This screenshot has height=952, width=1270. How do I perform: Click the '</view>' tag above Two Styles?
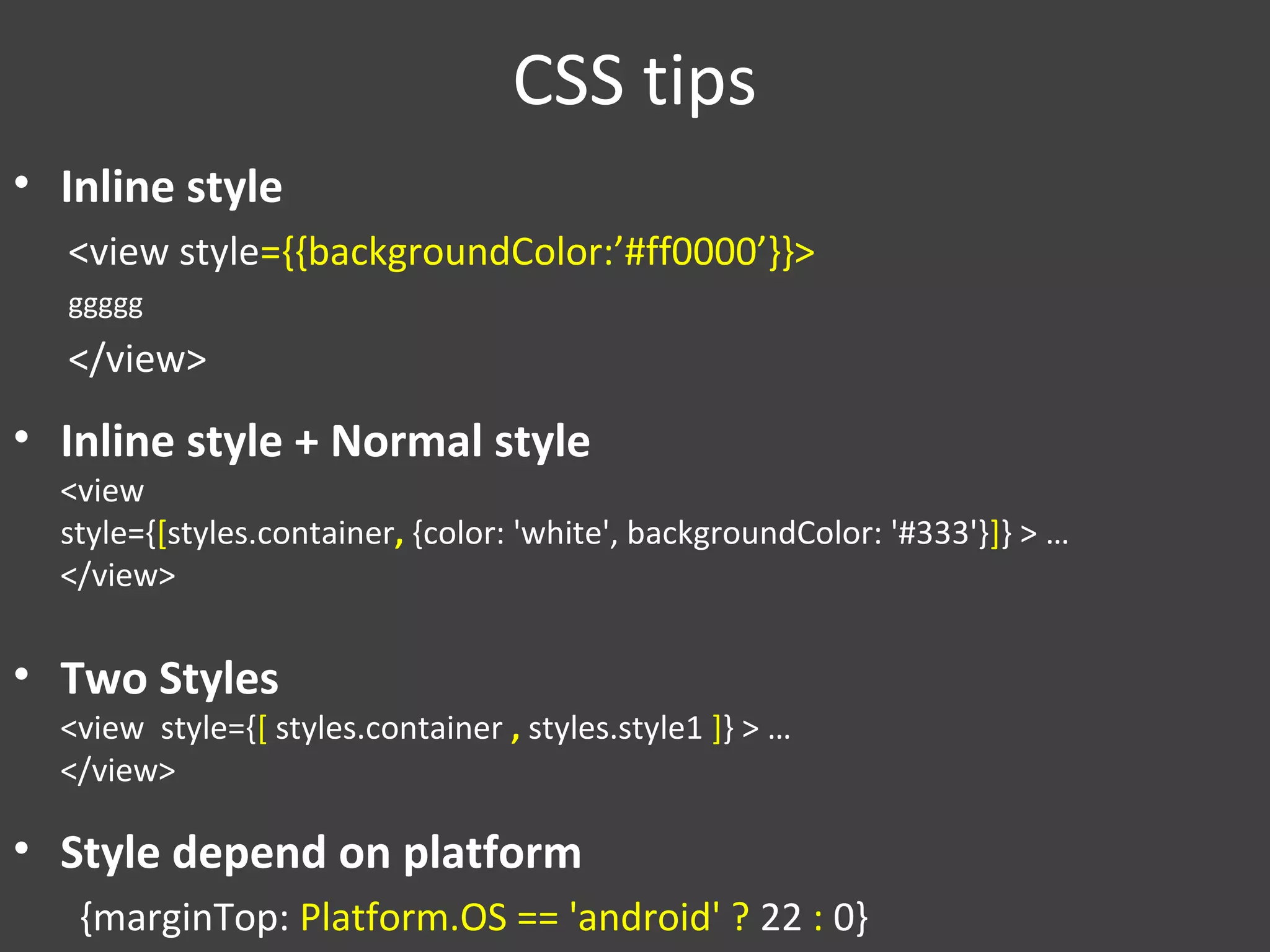pyautogui.click(x=118, y=575)
